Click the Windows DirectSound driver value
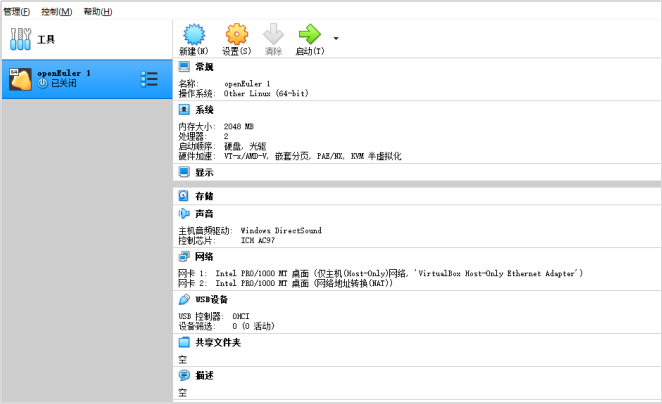This screenshot has height=404, width=662. click(x=281, y=230)
